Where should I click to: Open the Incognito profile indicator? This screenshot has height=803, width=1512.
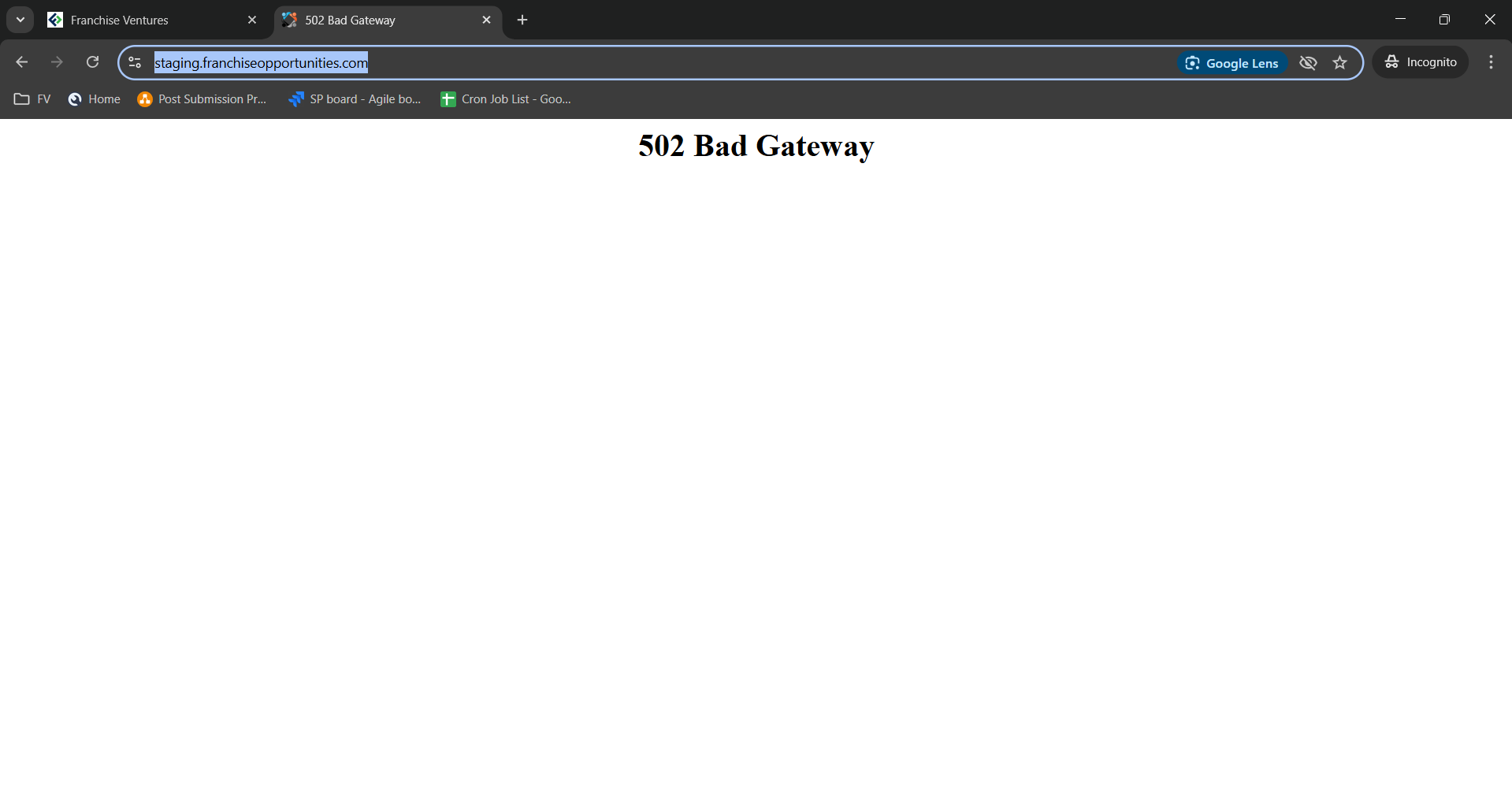1421,62
